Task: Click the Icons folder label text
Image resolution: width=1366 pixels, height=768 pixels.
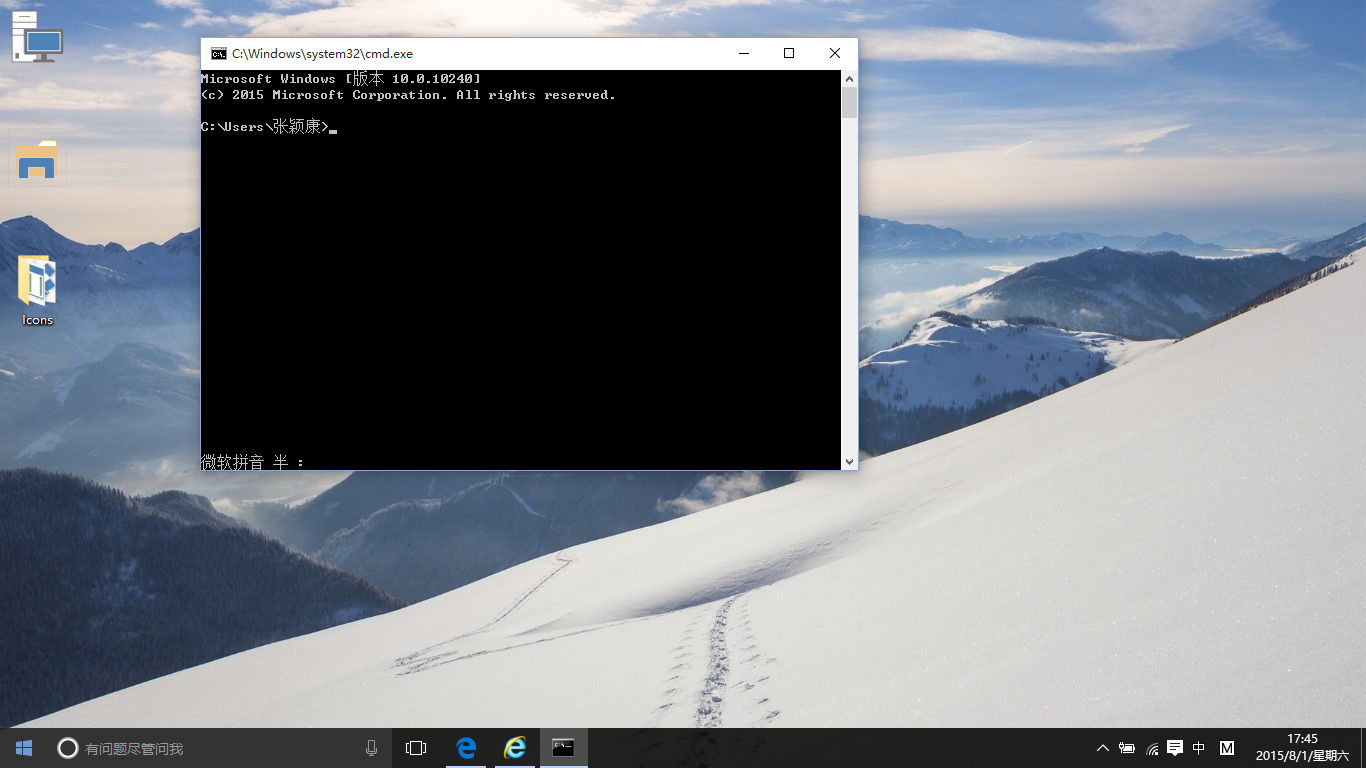Action: (x=37, y=320)
